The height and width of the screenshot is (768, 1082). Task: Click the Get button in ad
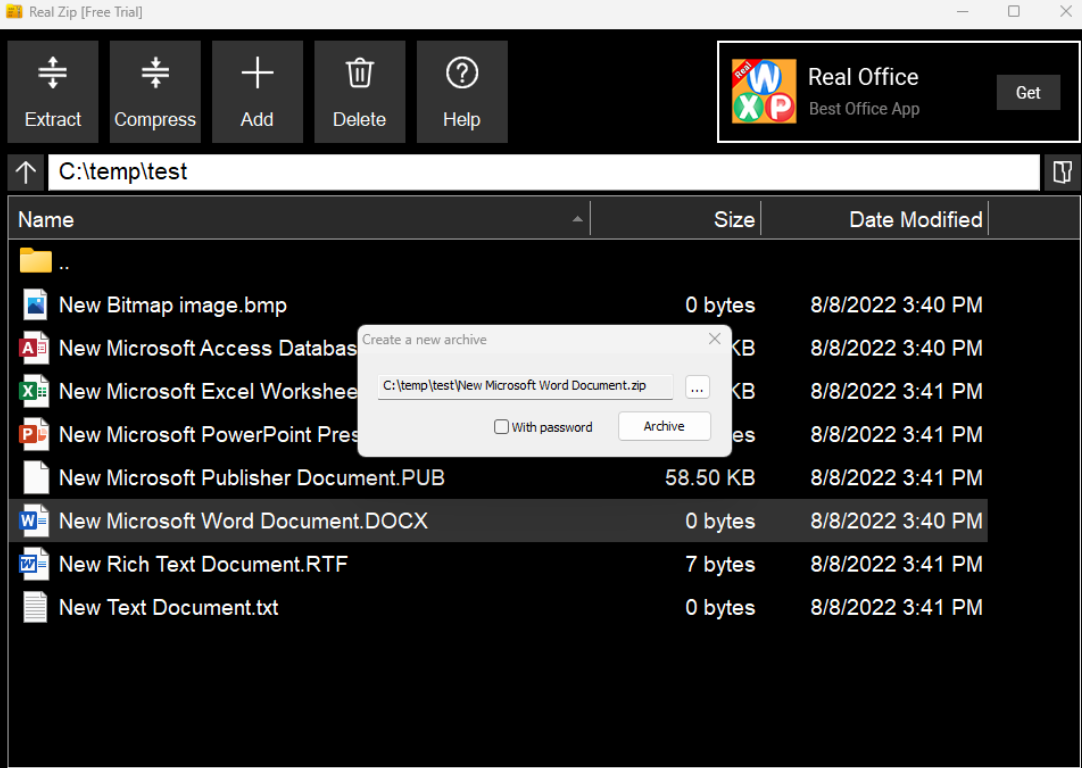coord(1028,93)
